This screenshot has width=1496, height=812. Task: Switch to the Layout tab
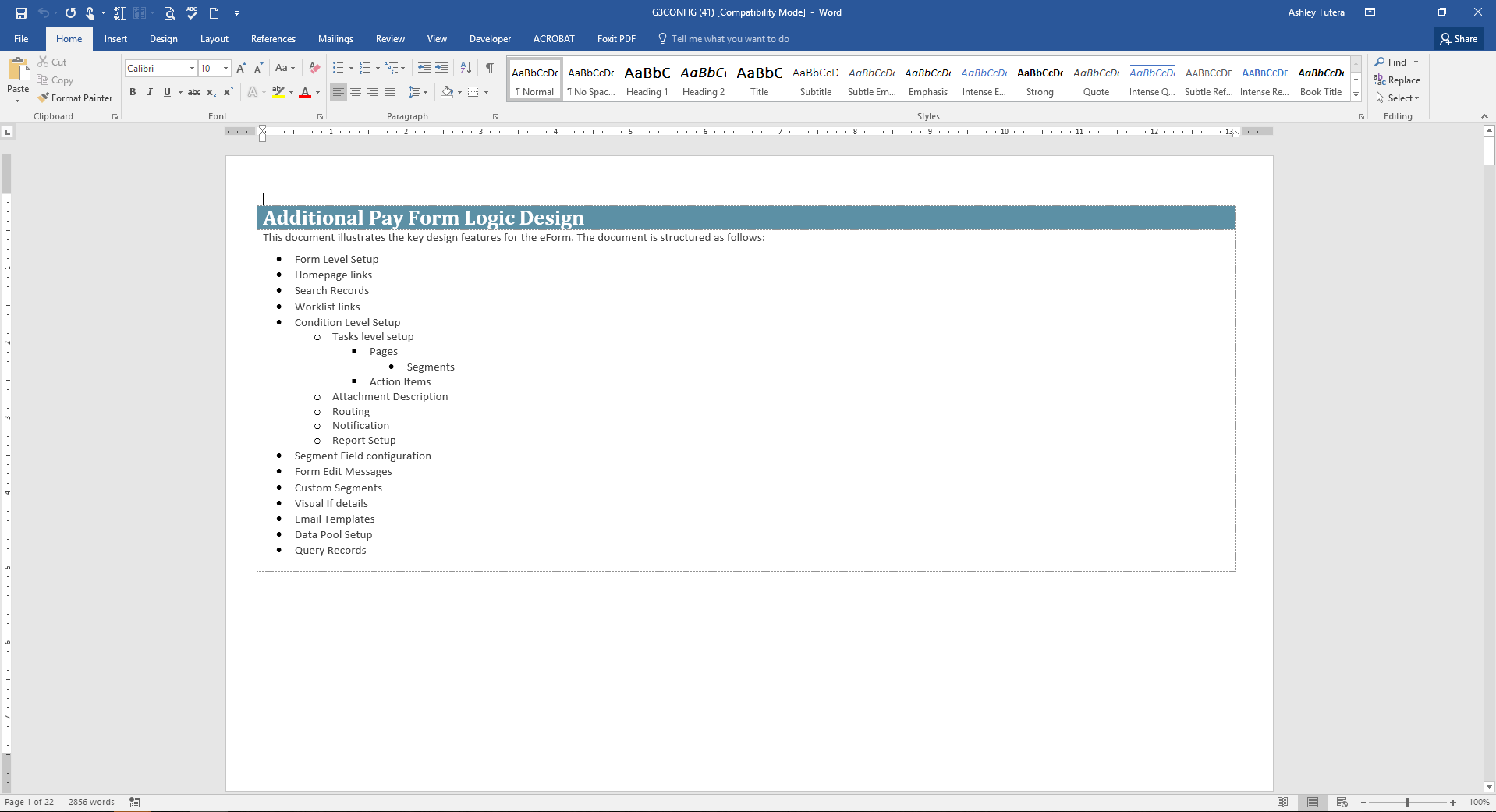coord(214,39)
